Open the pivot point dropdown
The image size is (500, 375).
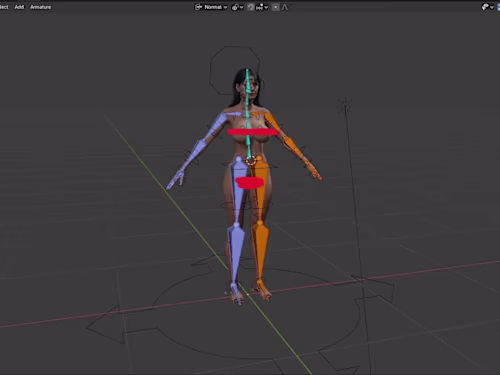click(x=237, y=7)
